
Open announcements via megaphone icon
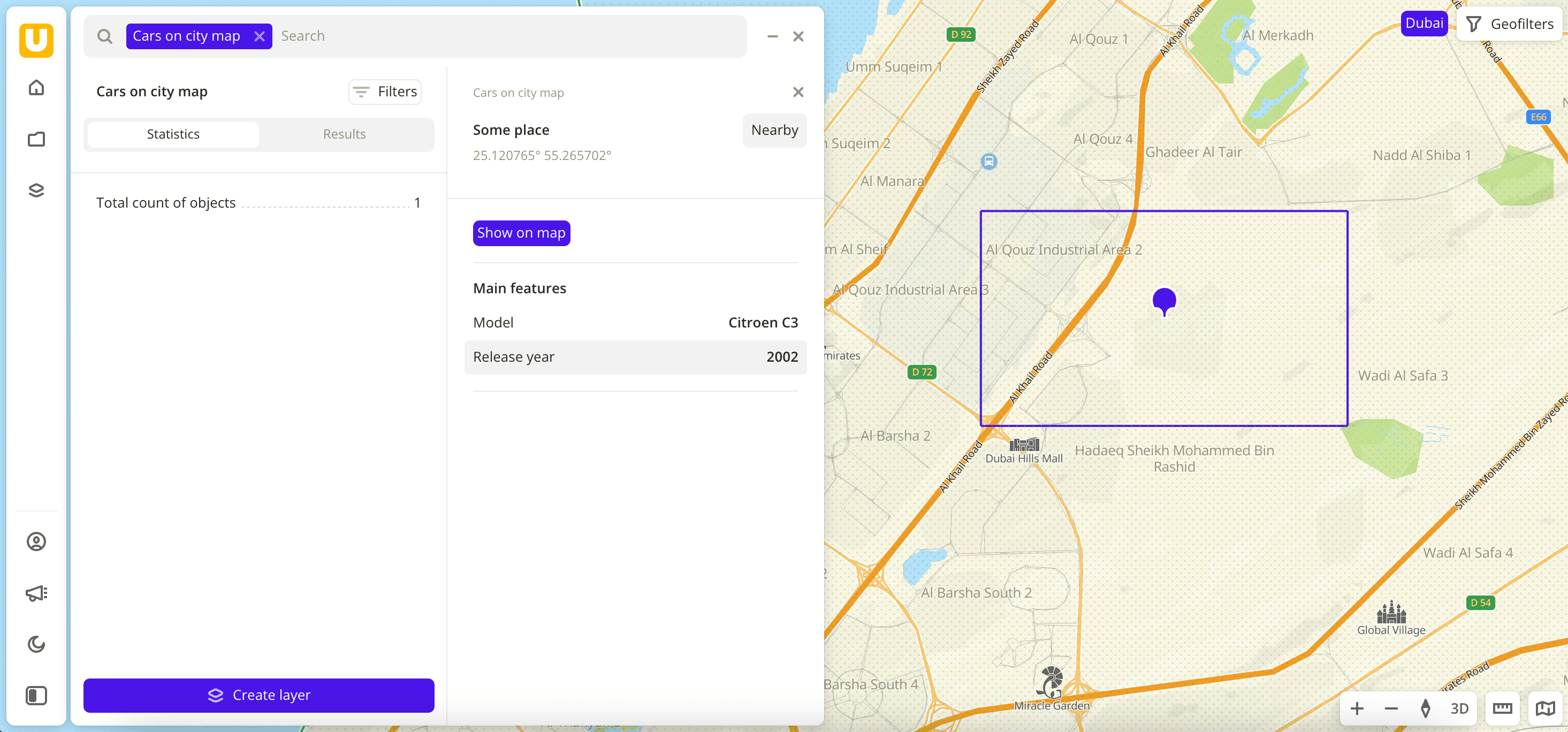pos(36,593)
